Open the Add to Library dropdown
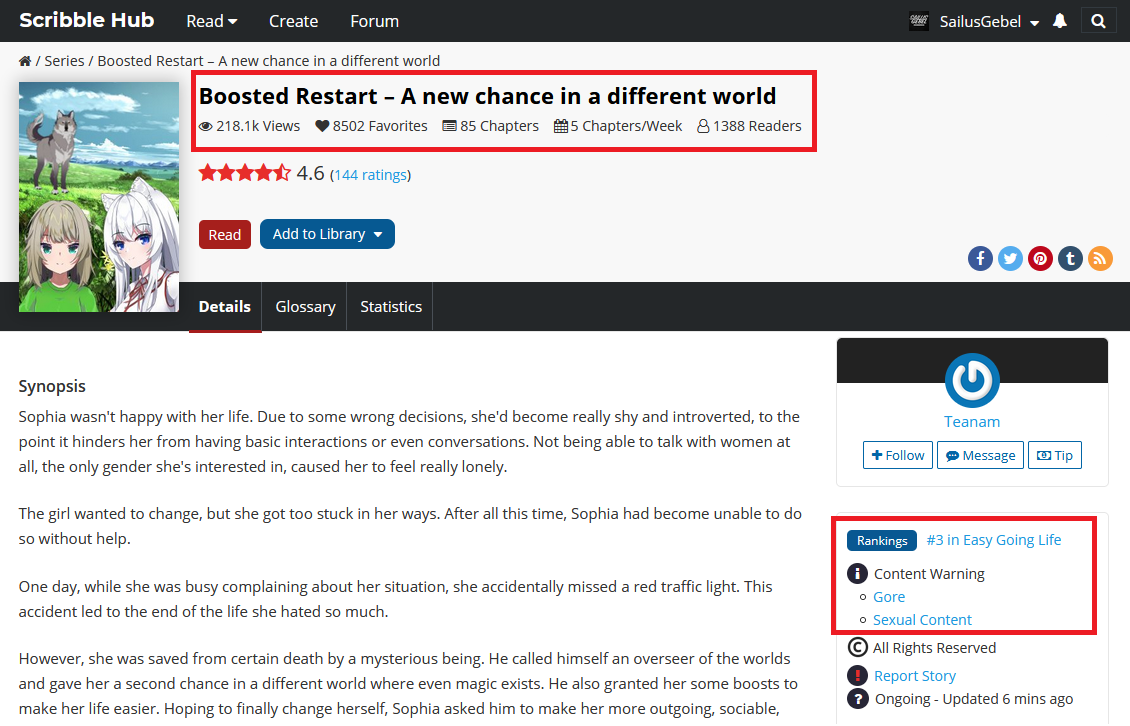The width and height of the screenshot is (1130, 726). [x=327, y=234]
